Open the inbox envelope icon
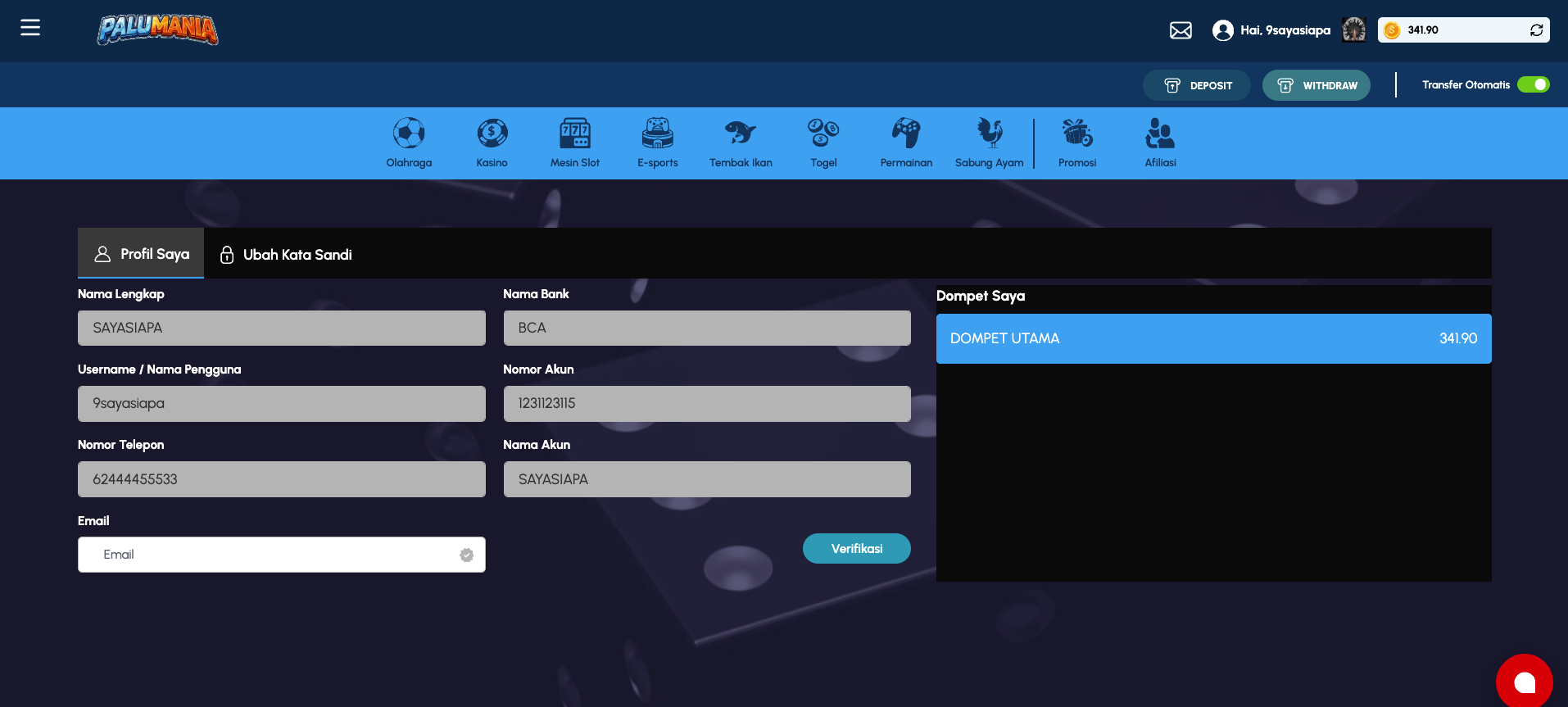 [x=1181, y=30]
